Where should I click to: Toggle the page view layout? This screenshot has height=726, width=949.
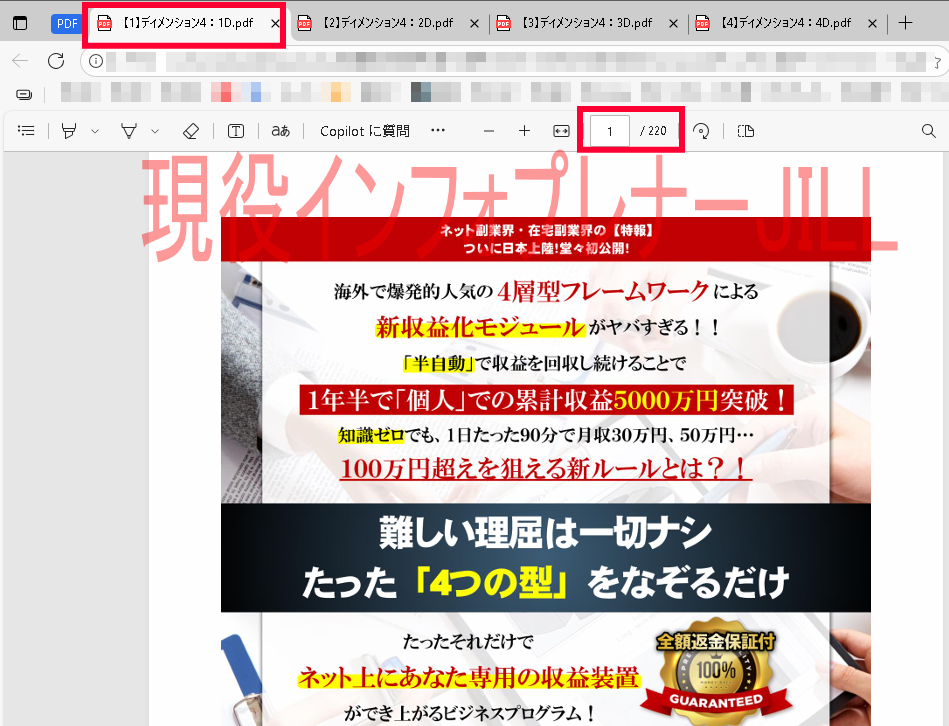[745, 131]
